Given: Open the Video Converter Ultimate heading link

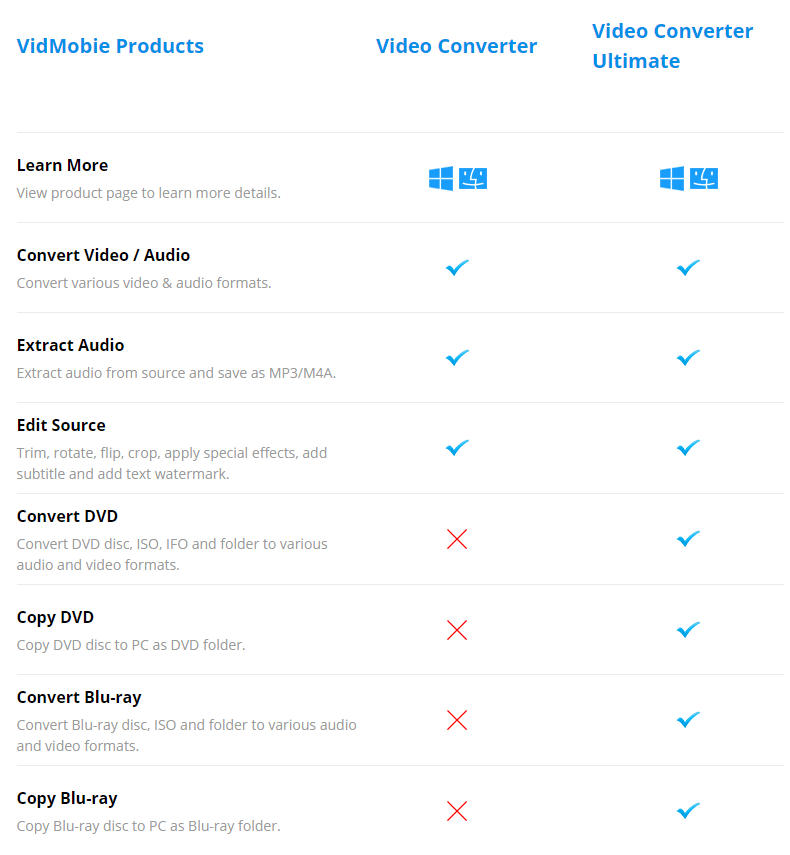Looking at the screenshot, I should pyautogui.click(x=672, y=46).
